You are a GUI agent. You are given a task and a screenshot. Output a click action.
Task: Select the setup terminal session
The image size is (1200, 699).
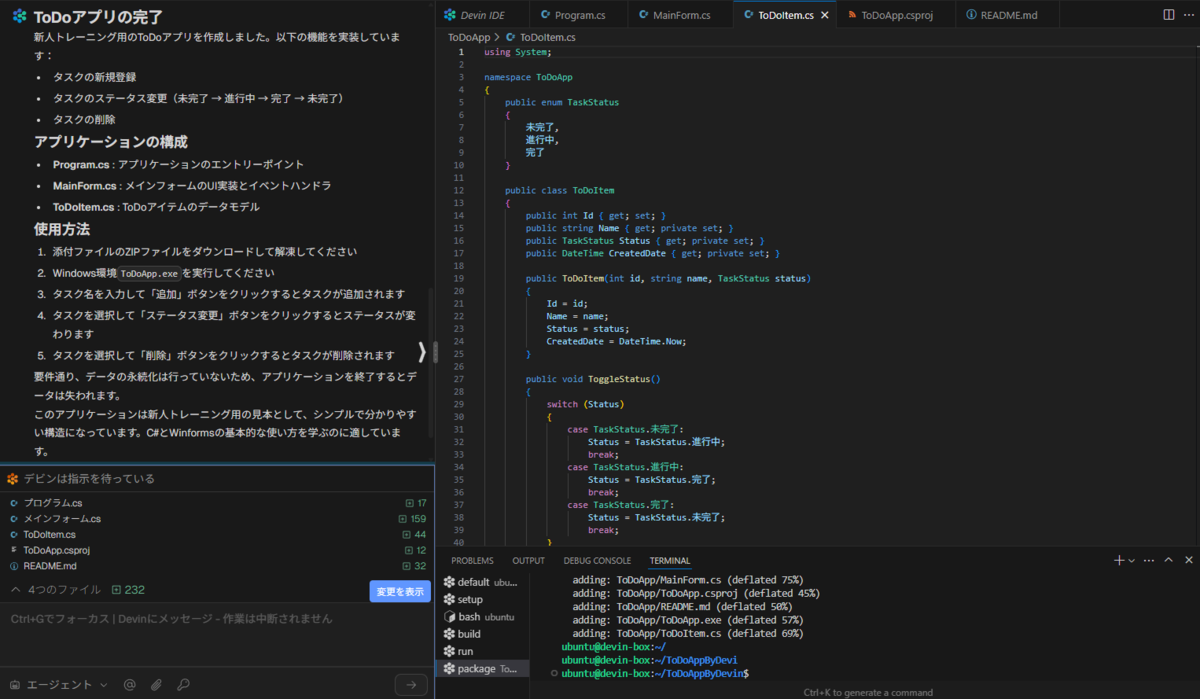483,600
